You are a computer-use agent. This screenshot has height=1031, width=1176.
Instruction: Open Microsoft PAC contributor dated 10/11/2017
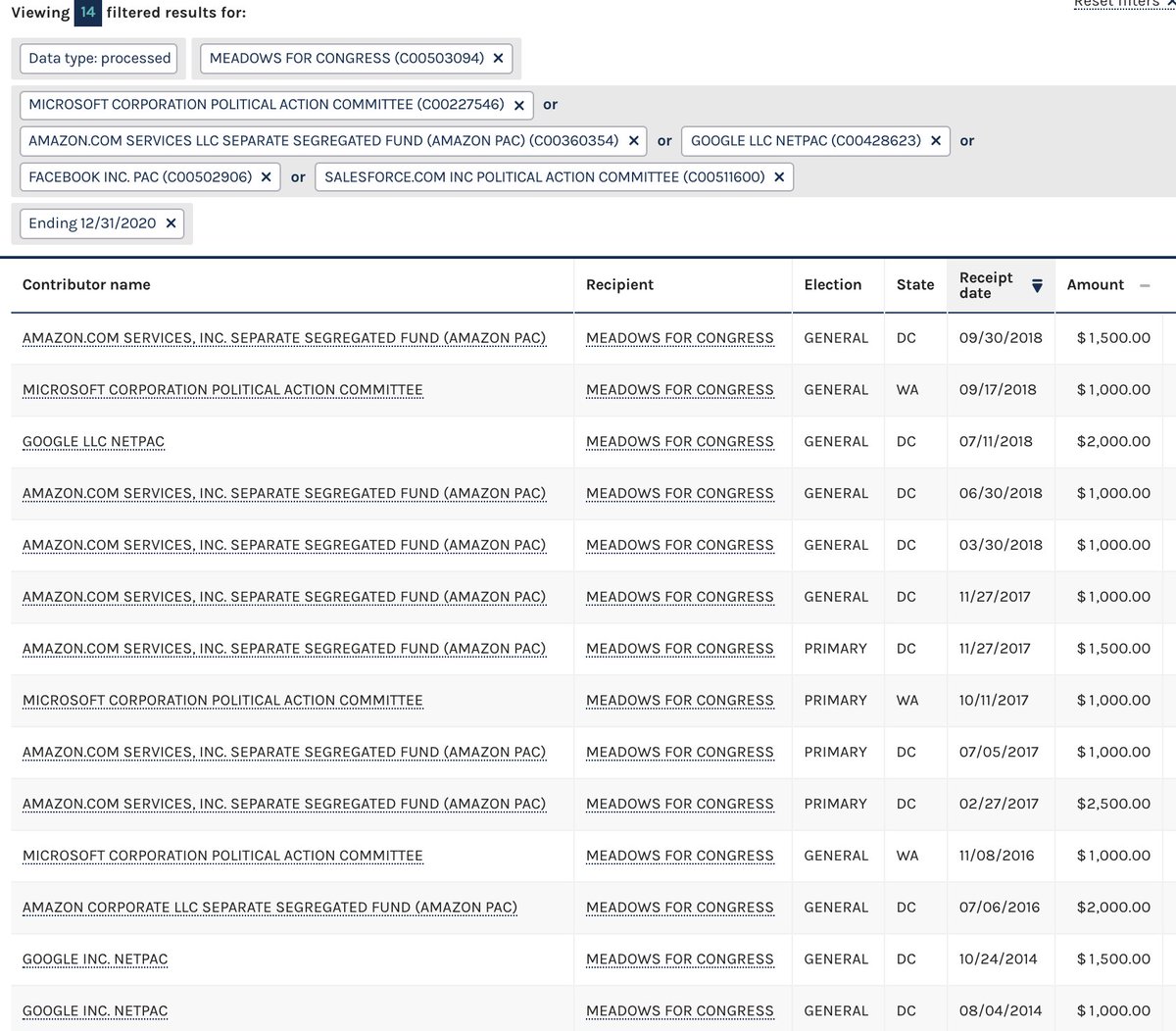222,701
